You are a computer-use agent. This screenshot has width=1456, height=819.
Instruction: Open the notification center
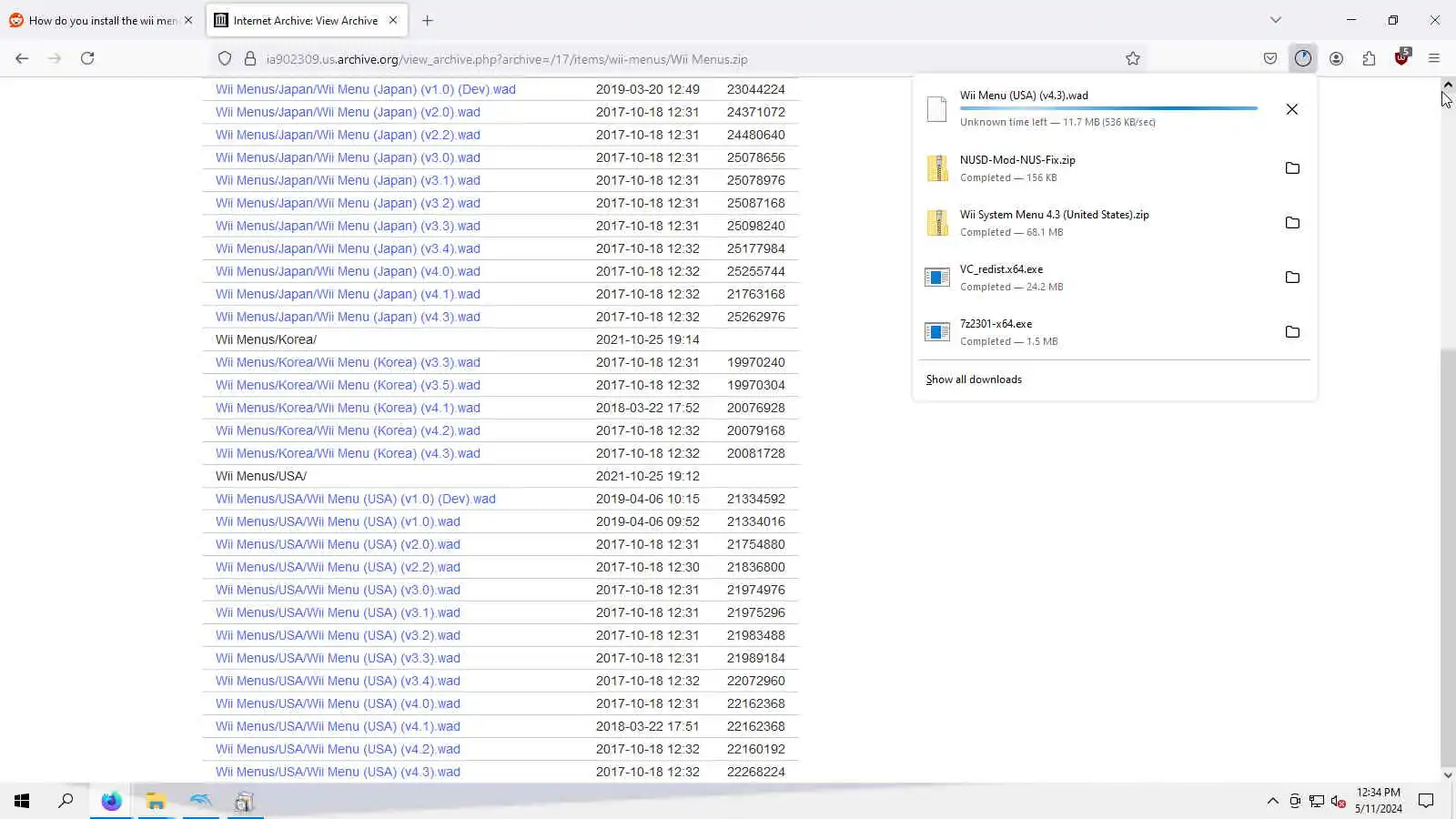pos(1426,801)
